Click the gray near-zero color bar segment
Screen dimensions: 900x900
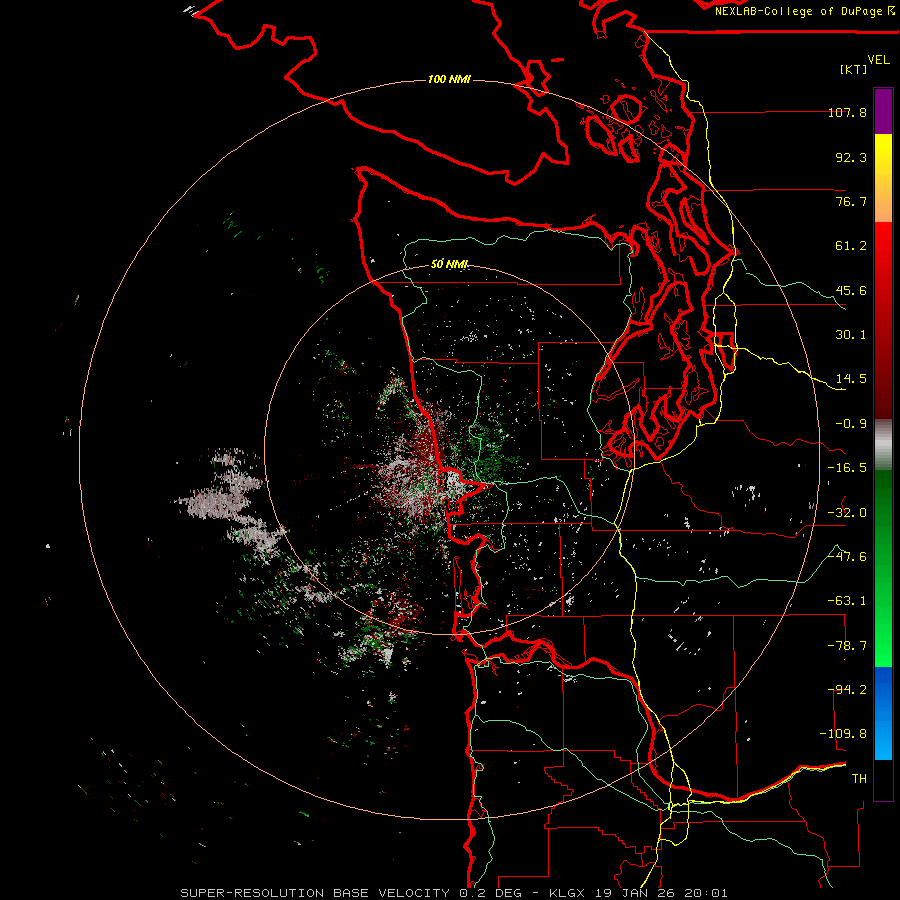pyautogui.click(x=883, y=445)
